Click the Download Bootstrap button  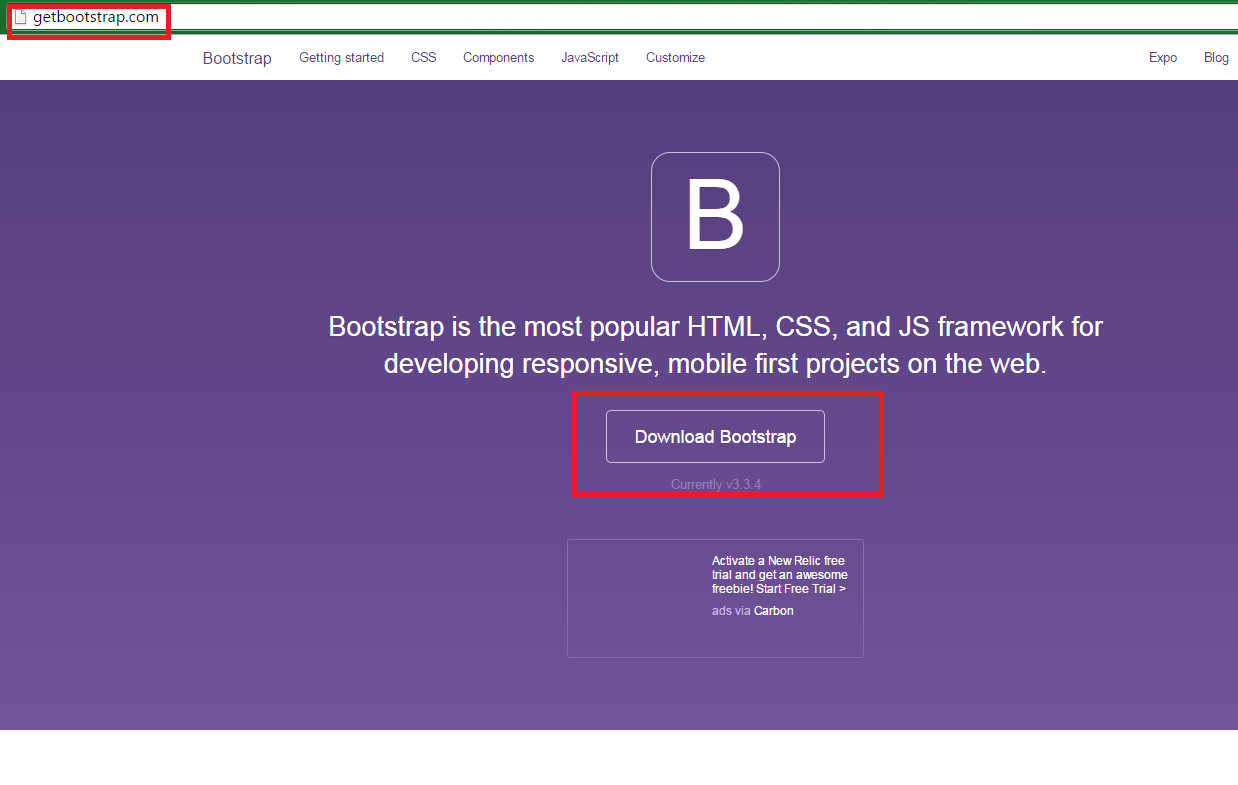(x=715, y=436)
